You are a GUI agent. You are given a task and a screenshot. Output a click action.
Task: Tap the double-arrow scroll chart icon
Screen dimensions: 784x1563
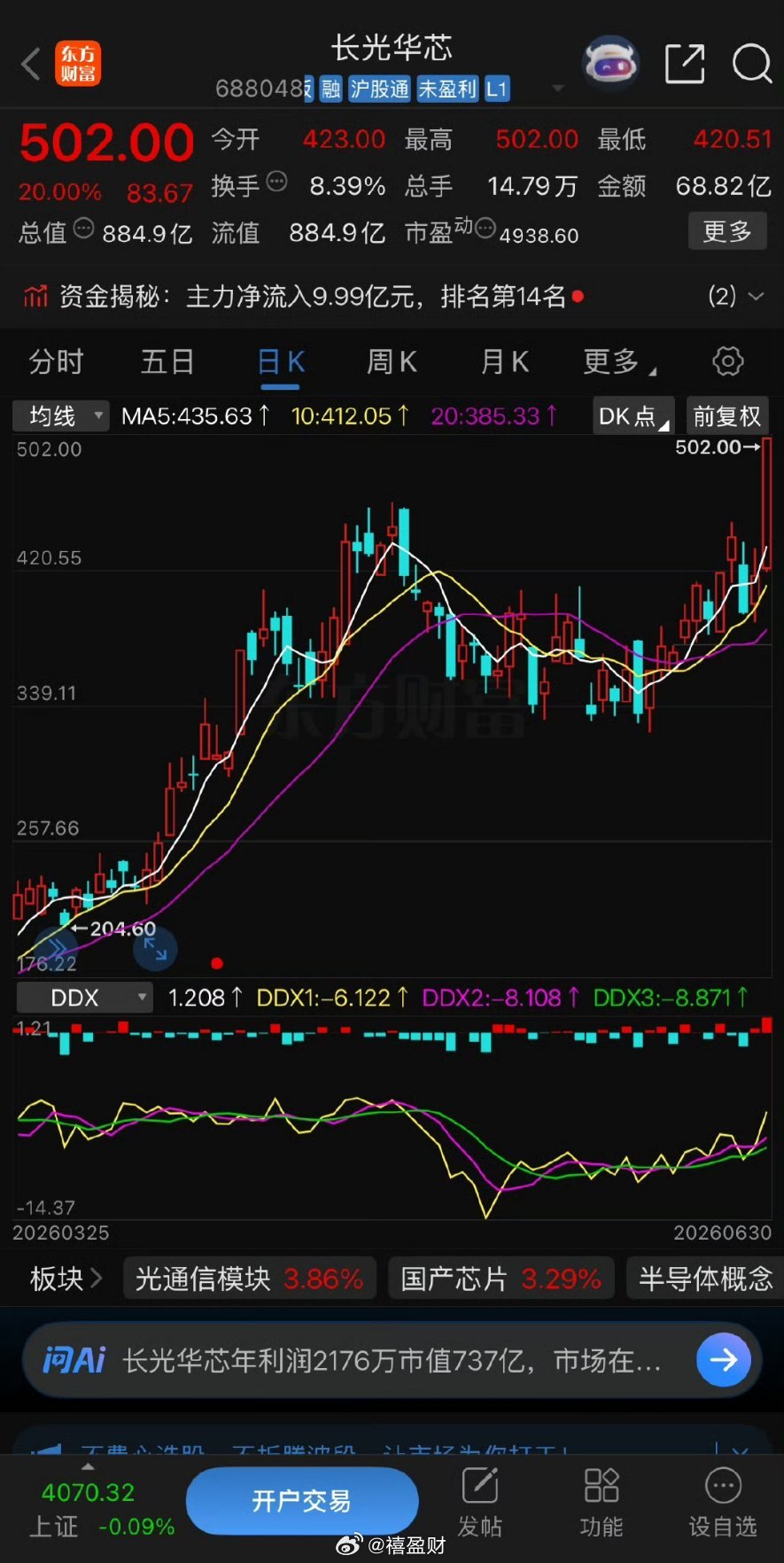click(x=55, y=947)
